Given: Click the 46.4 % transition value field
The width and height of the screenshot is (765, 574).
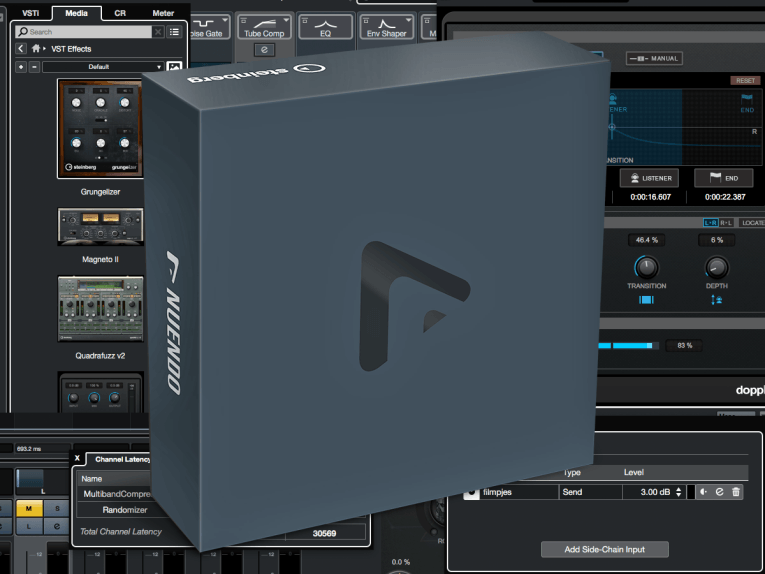Looking at the screenshot, I should [x=646, y=240].
